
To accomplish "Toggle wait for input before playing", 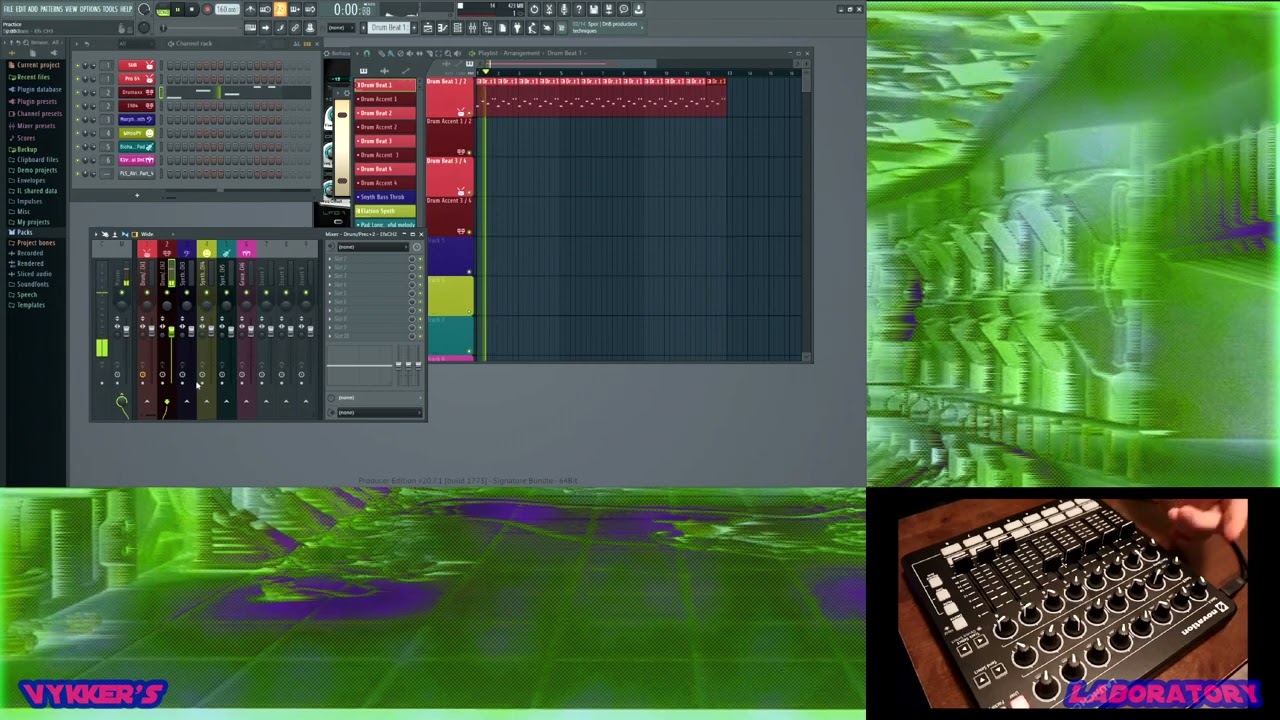I will tap(265, 9).
